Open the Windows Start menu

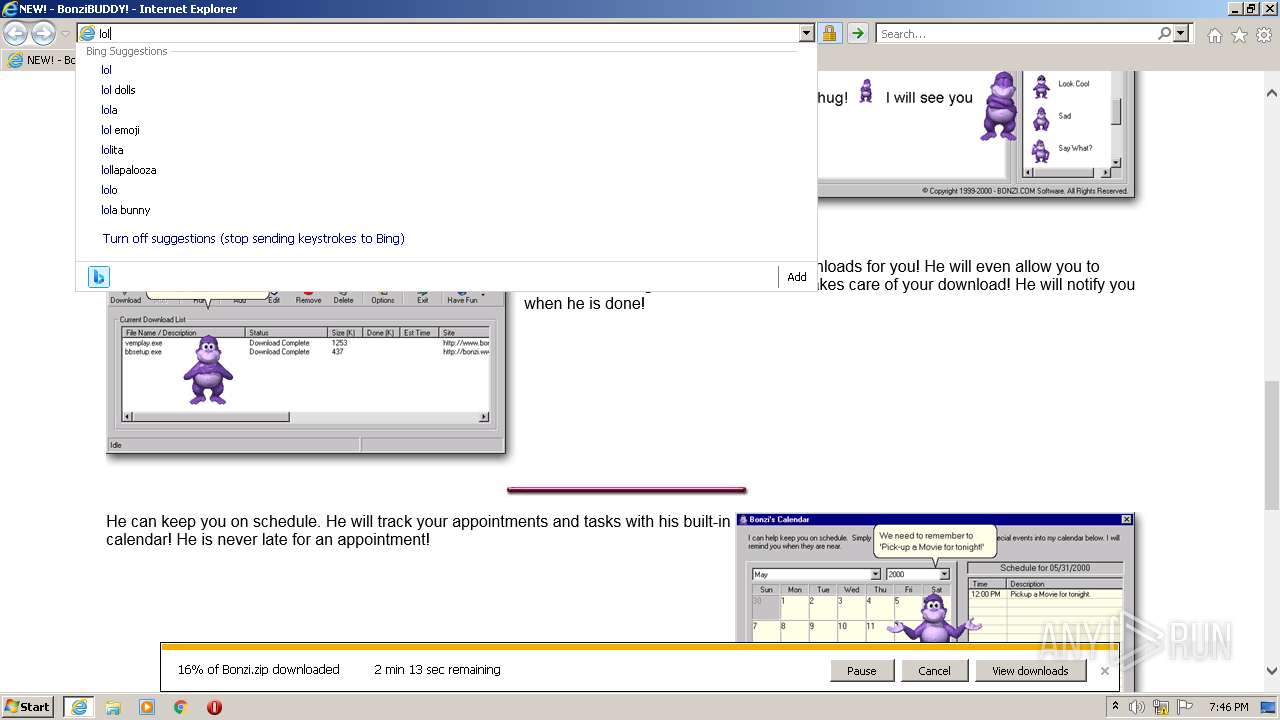(x=28, y=707)
